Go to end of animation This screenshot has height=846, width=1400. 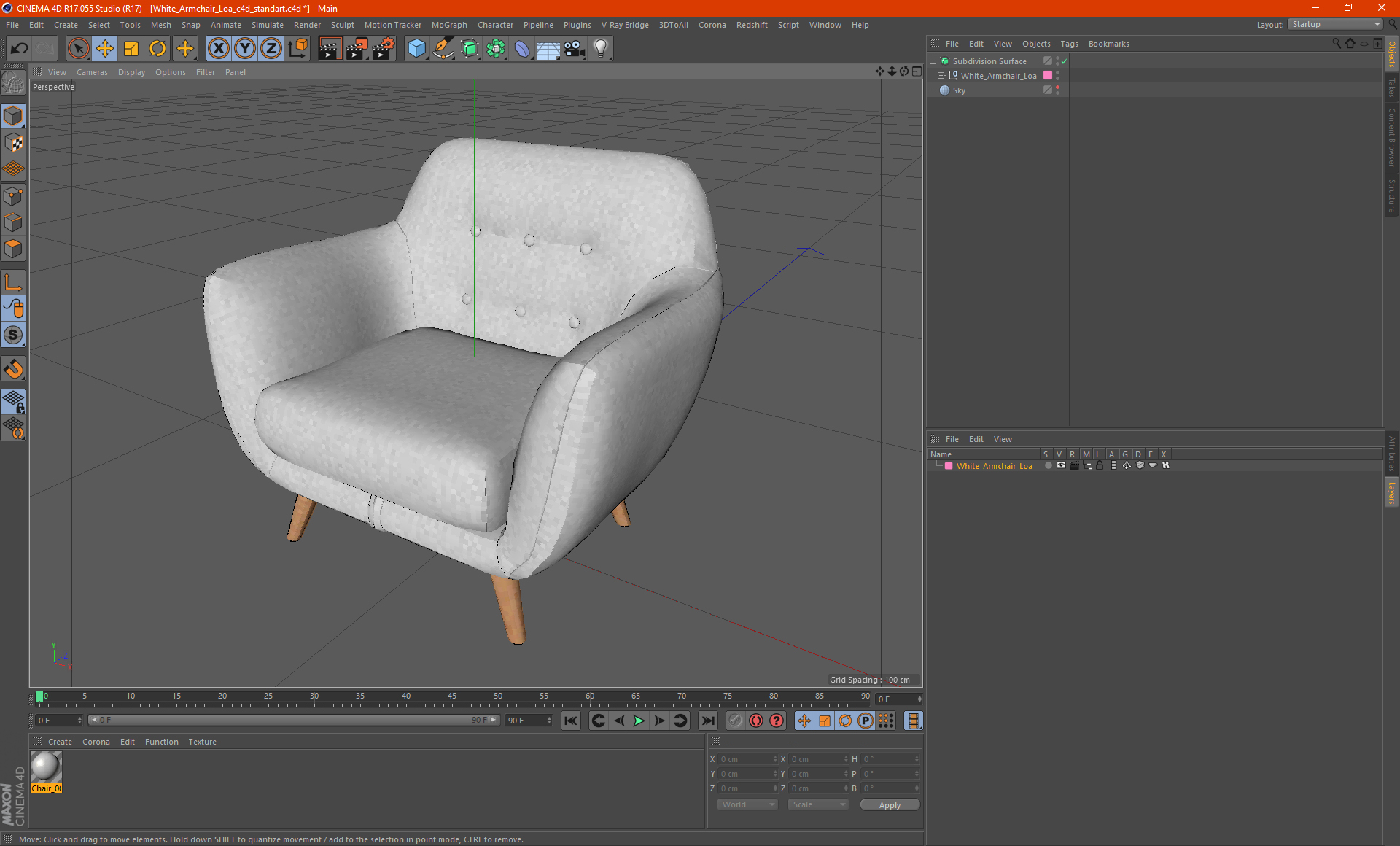[708, 721]
